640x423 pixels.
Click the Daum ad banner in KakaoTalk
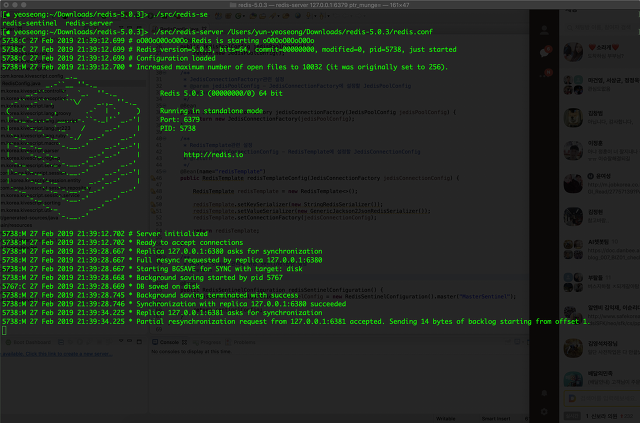point(602,398)
